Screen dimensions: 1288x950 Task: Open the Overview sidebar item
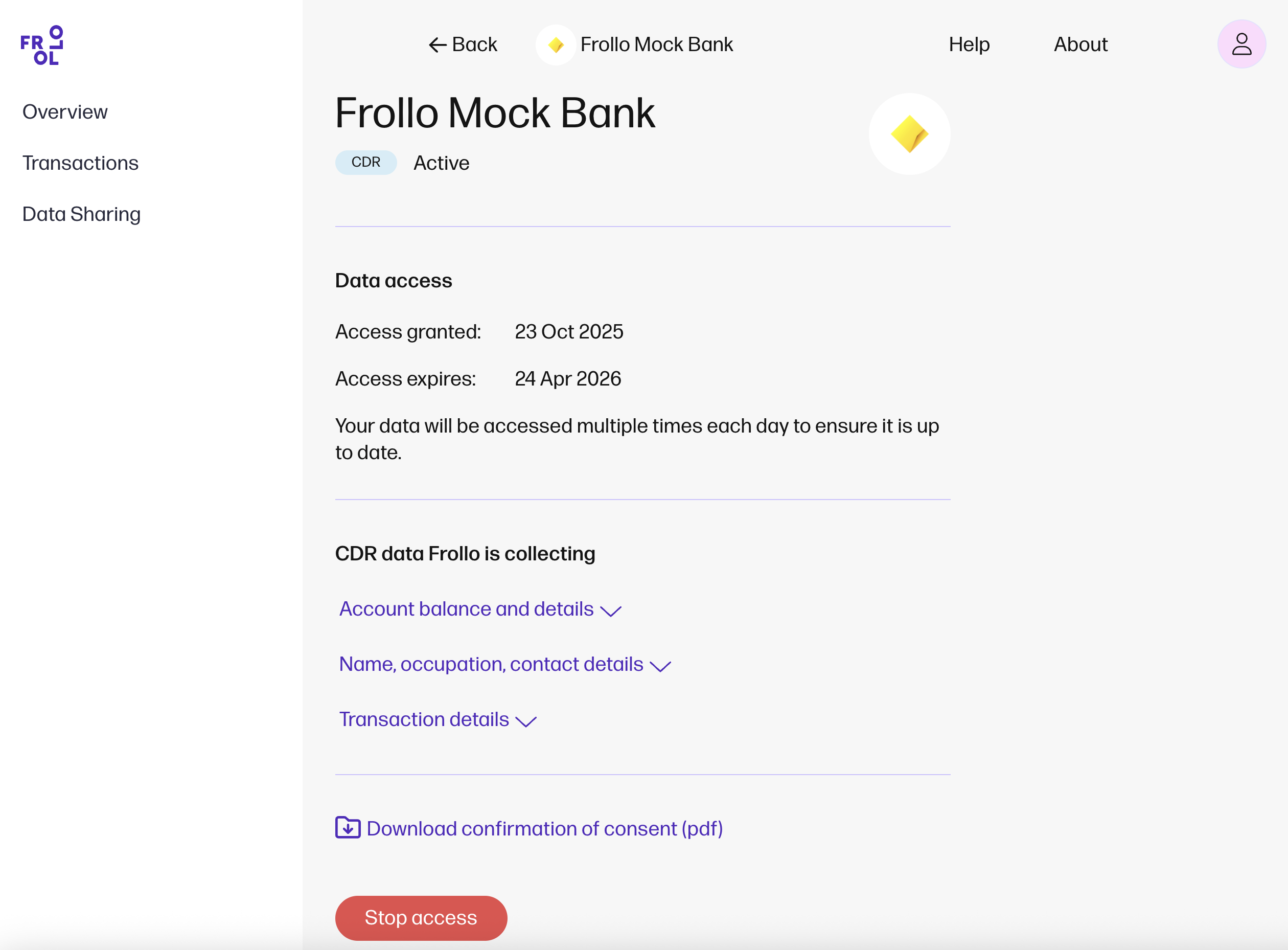click(x=65, y=111)
